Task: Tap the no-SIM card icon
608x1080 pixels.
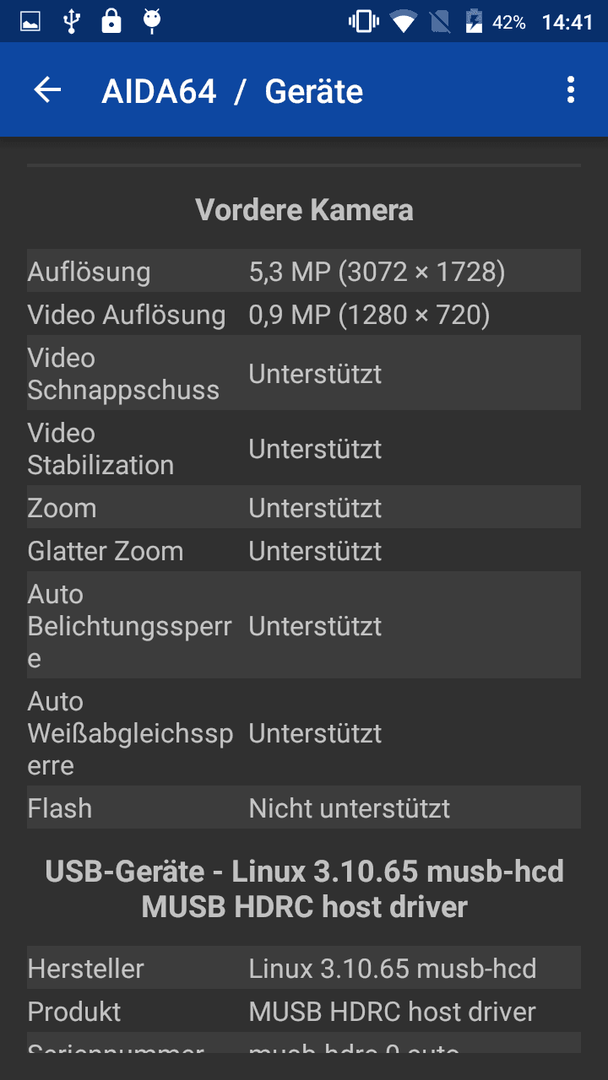Action: [x=440, y=22]
